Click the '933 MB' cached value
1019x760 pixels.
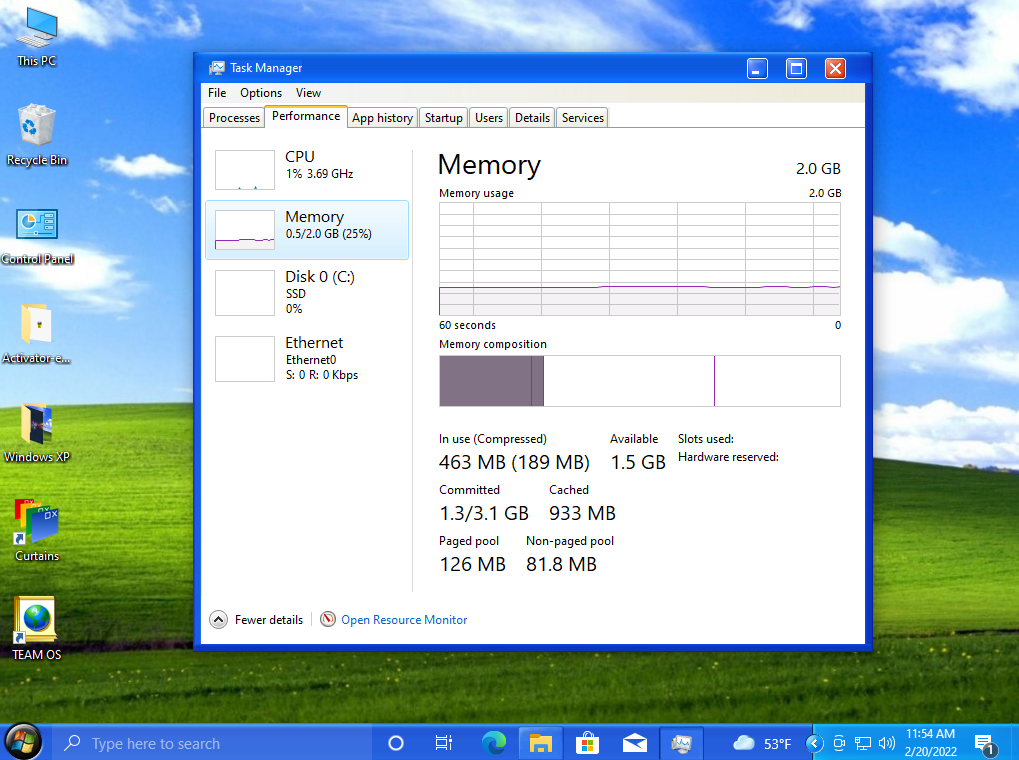pos(582,514)
